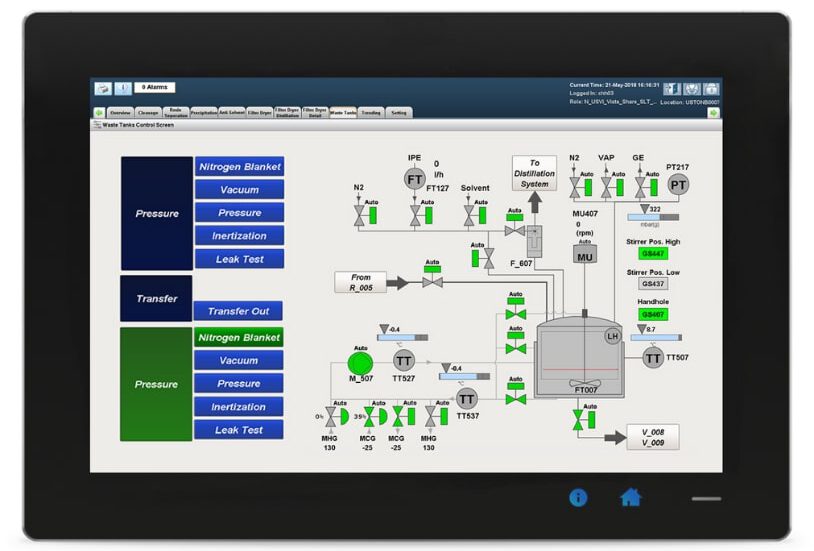Screen dimensions: 814x551
Task: Click the logout door icon in the header
Action: pos(671,89)
